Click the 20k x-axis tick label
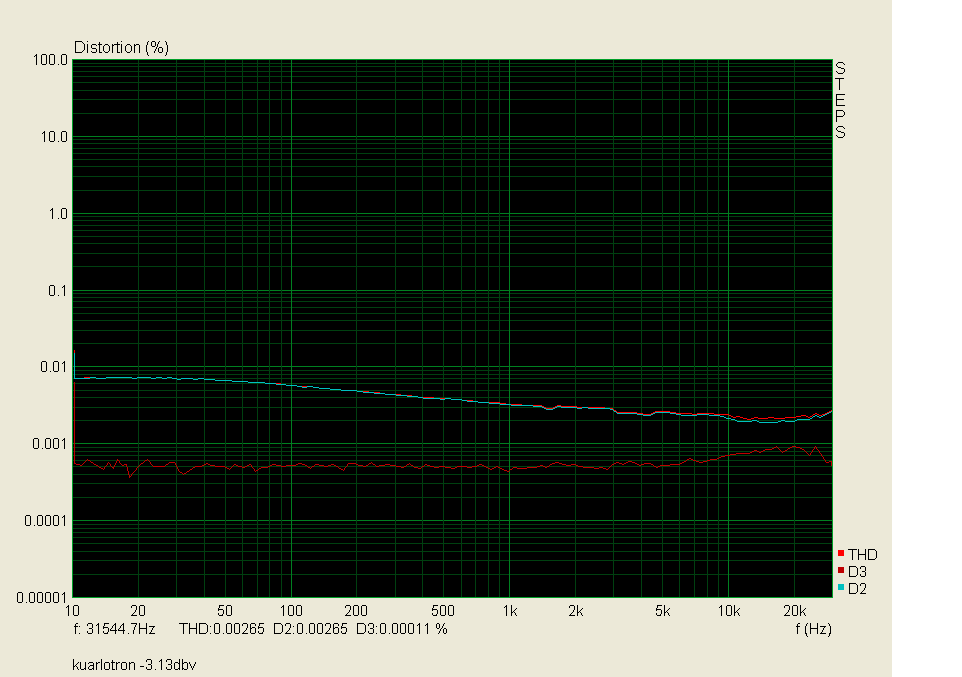 pyautogui.click(x=795, y=611)
